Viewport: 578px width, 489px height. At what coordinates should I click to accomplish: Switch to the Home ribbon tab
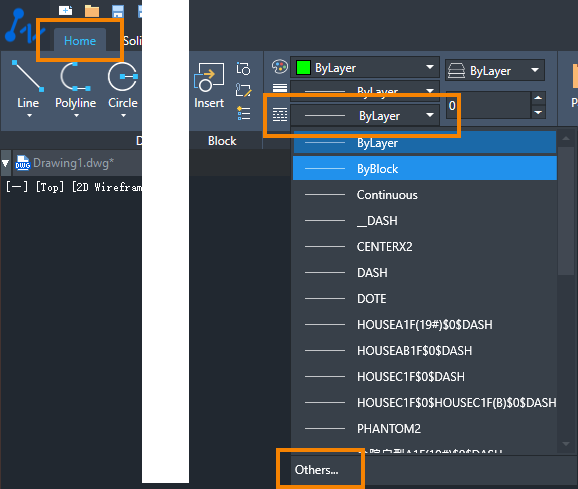(x=80, y=41)
